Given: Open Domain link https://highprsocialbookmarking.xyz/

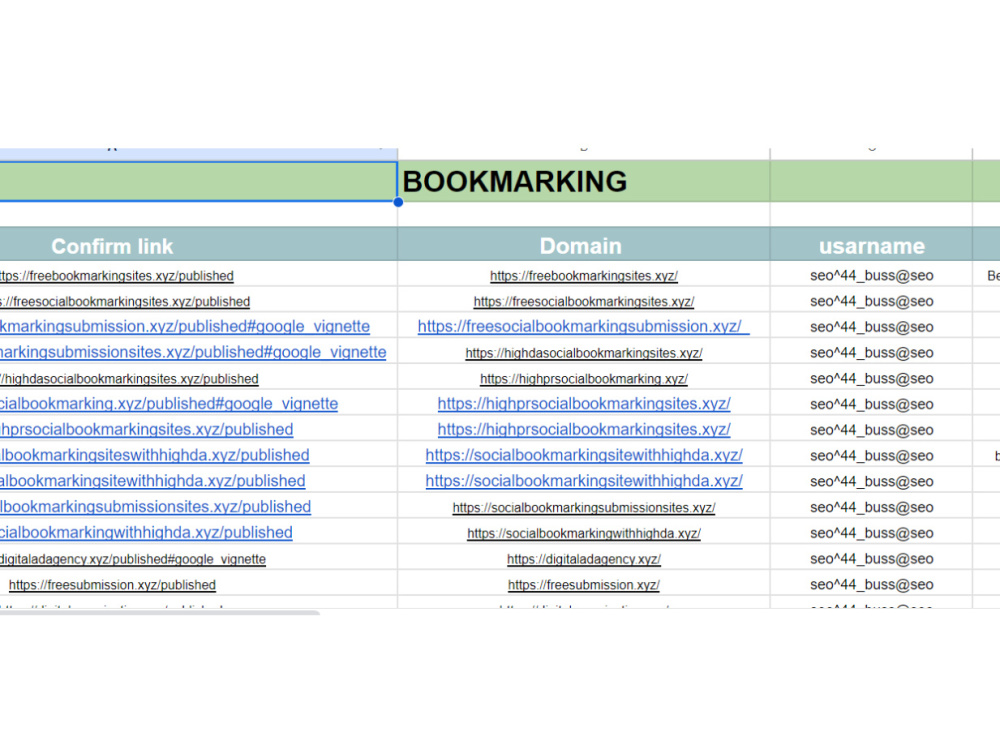Looking at the screenshot, I should [x=584, y=378].
